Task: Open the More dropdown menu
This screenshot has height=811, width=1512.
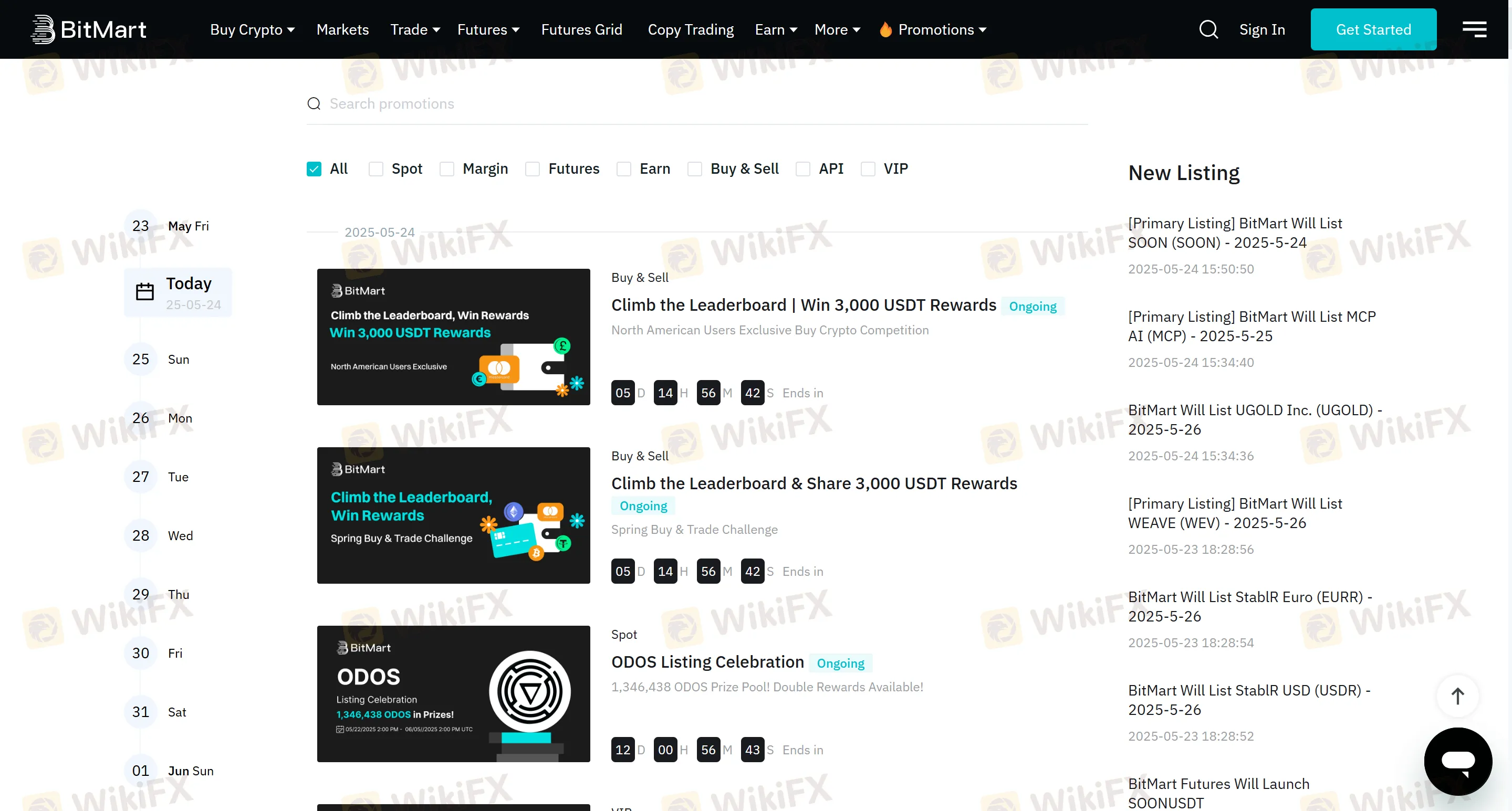Action: 837,29
